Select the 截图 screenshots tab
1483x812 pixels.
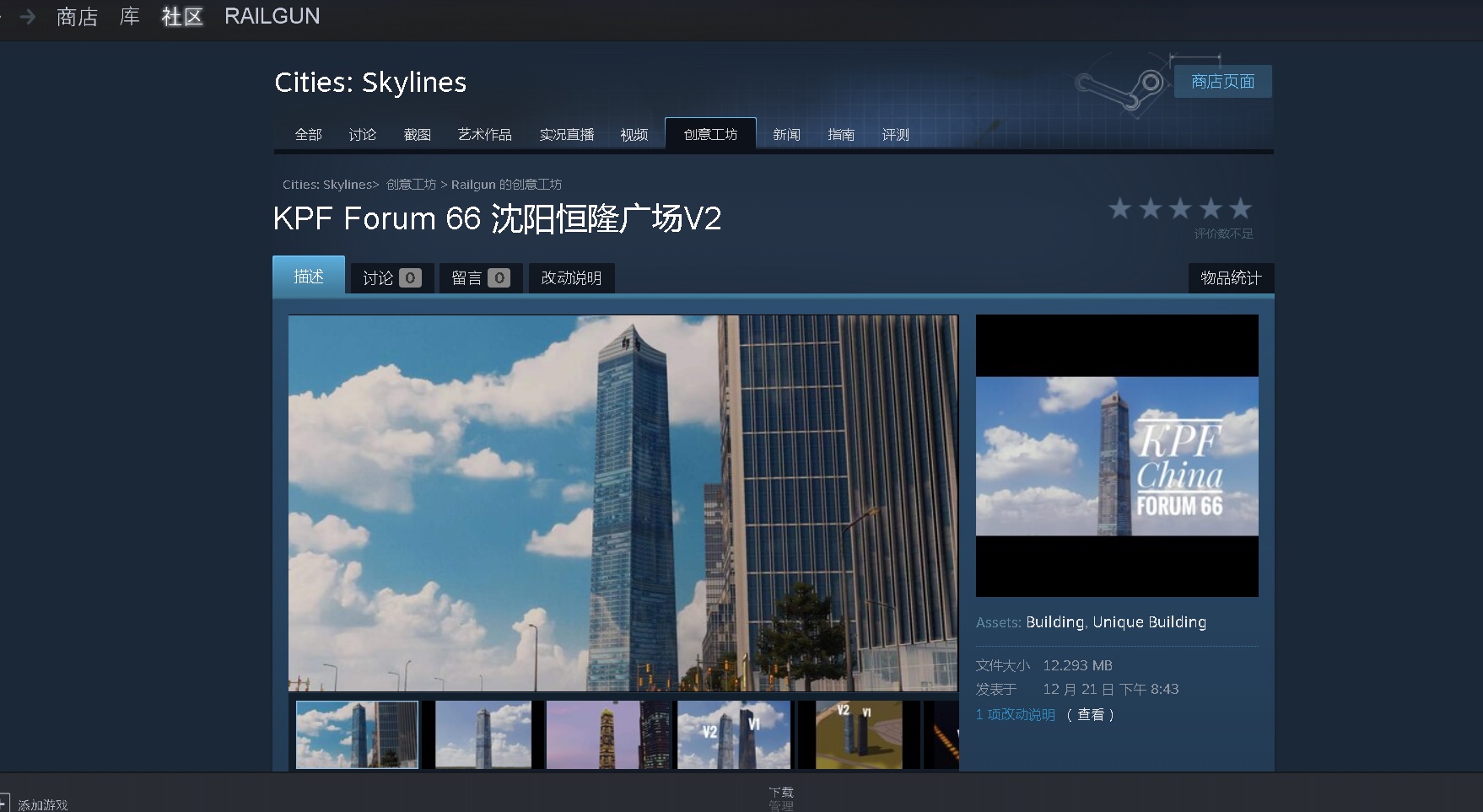(417, 135)
